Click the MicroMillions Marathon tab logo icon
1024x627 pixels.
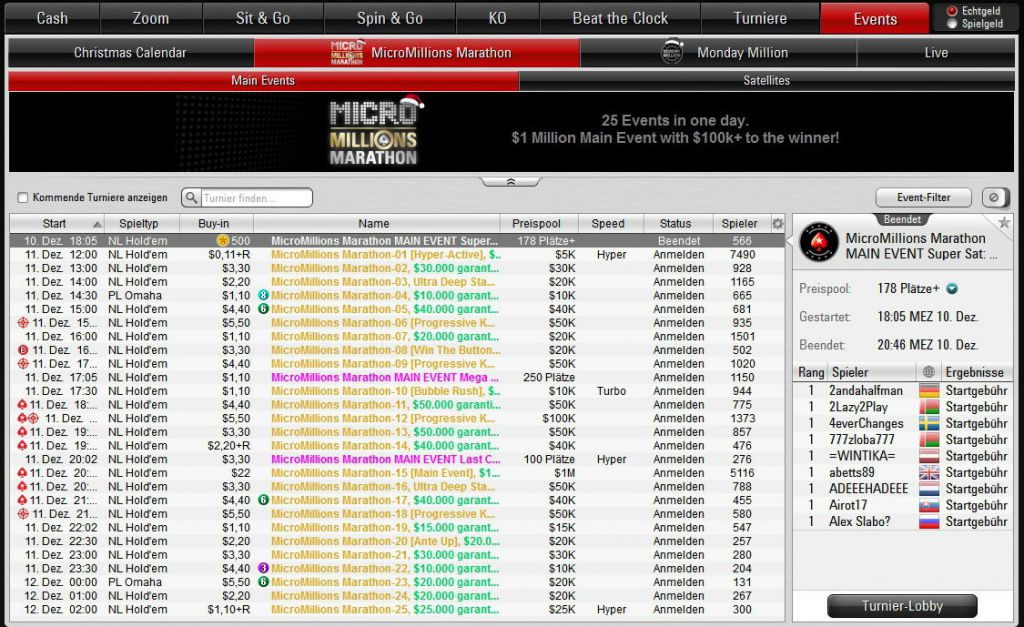coord(347,52)
